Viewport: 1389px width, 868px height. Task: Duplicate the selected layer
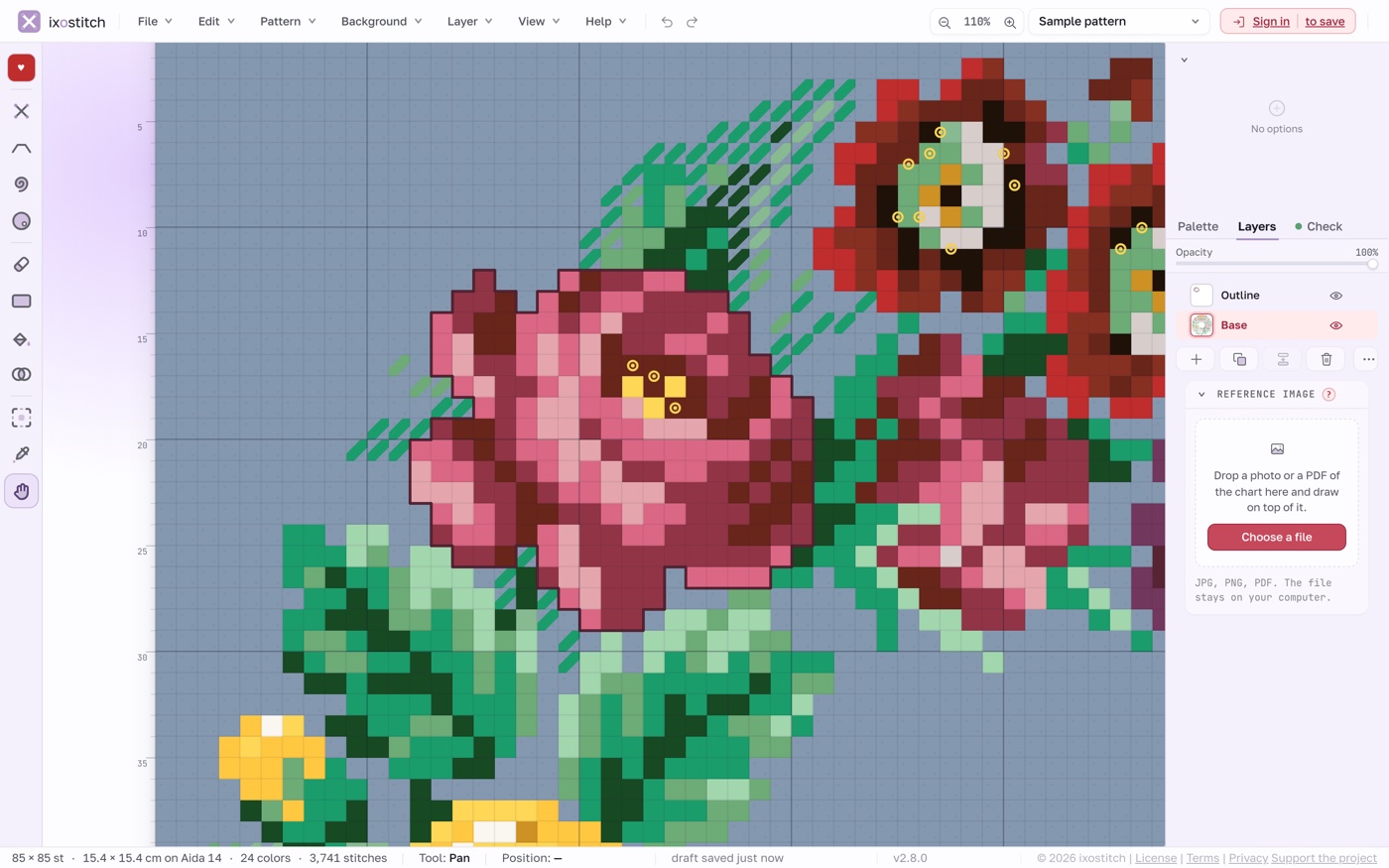pyautogui.click(x=1239, y=359)
